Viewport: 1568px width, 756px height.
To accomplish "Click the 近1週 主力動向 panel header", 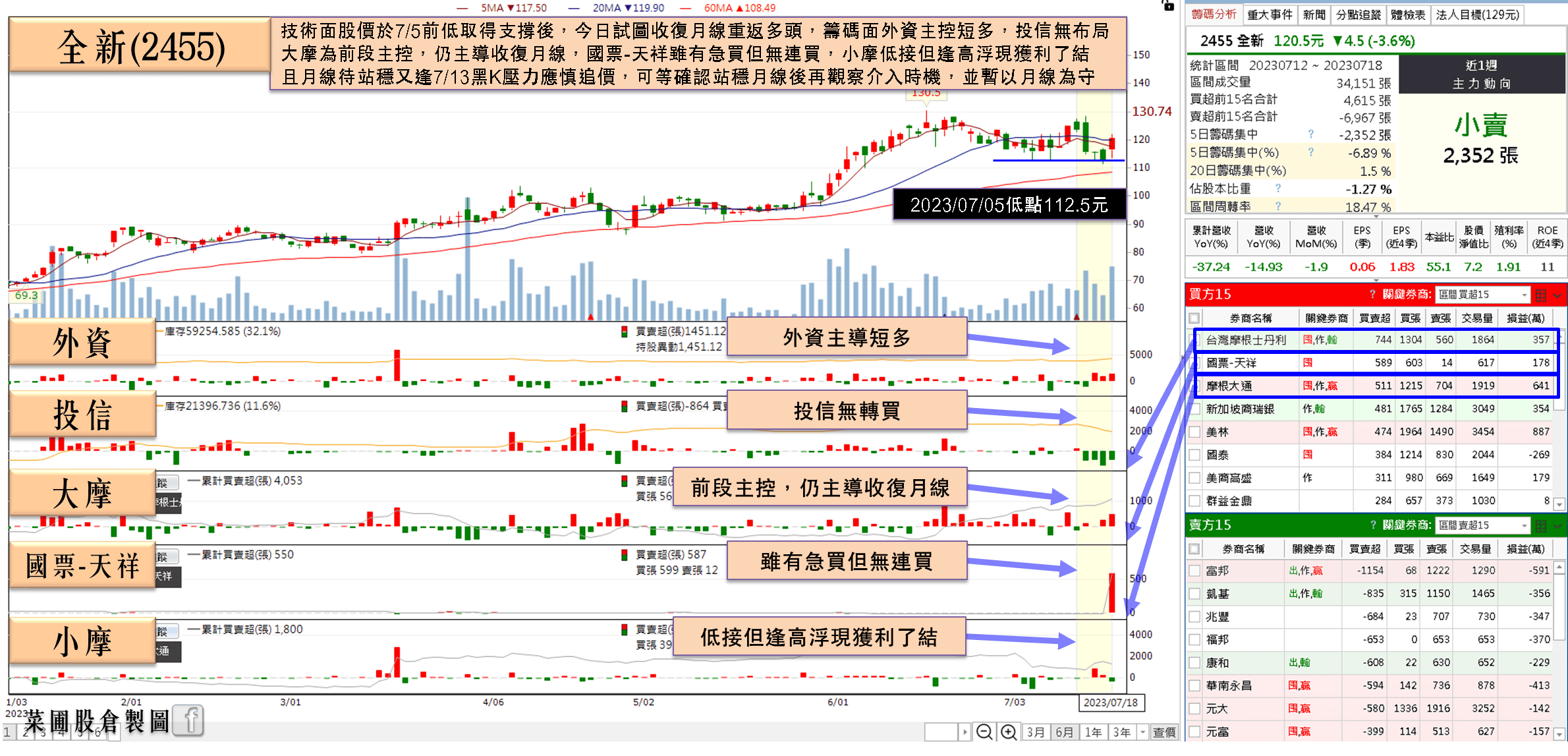I will click(x=1481, y=74).
